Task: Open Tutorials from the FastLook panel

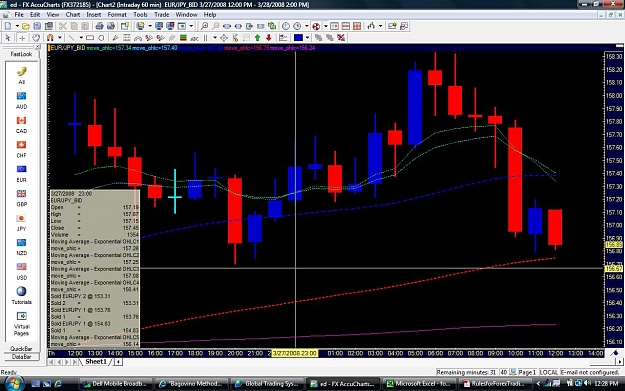Action: (22, 295)
